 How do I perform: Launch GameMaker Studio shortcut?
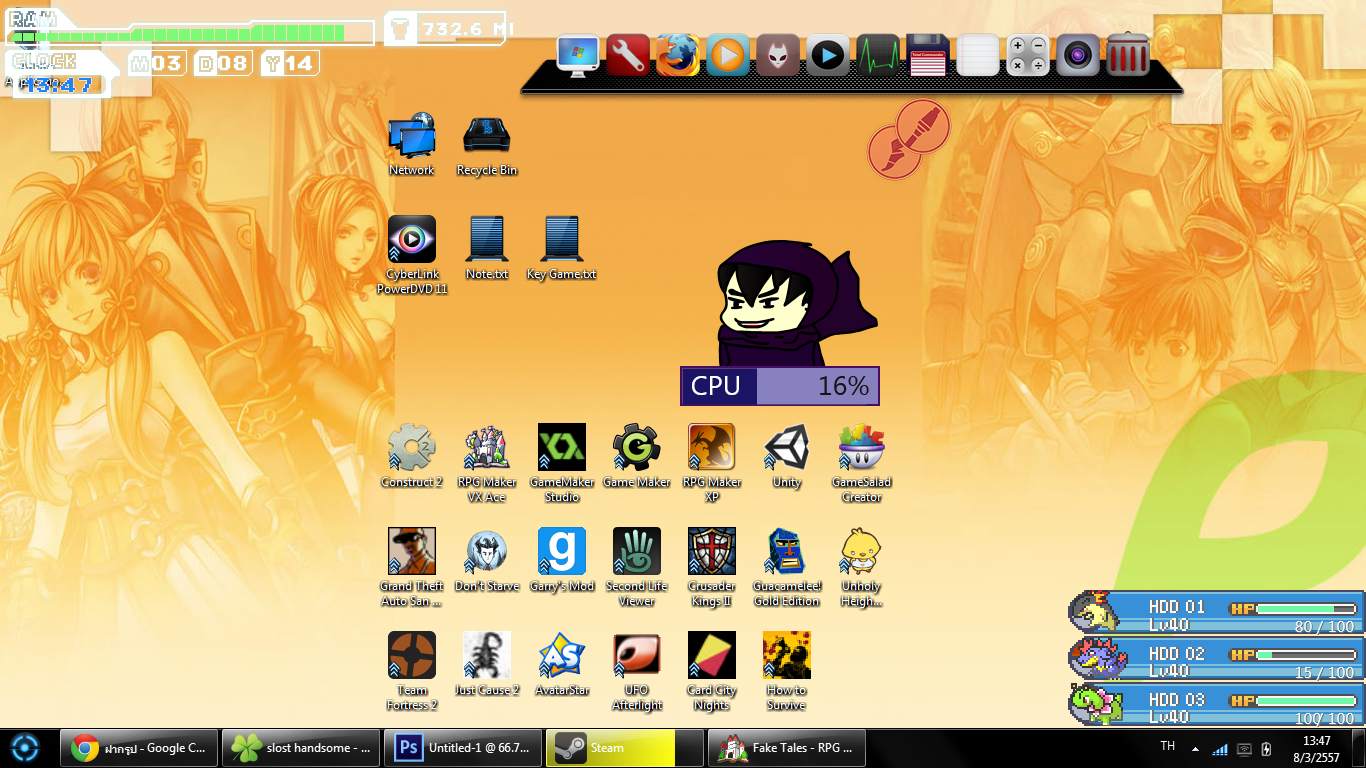coord(562,463)
